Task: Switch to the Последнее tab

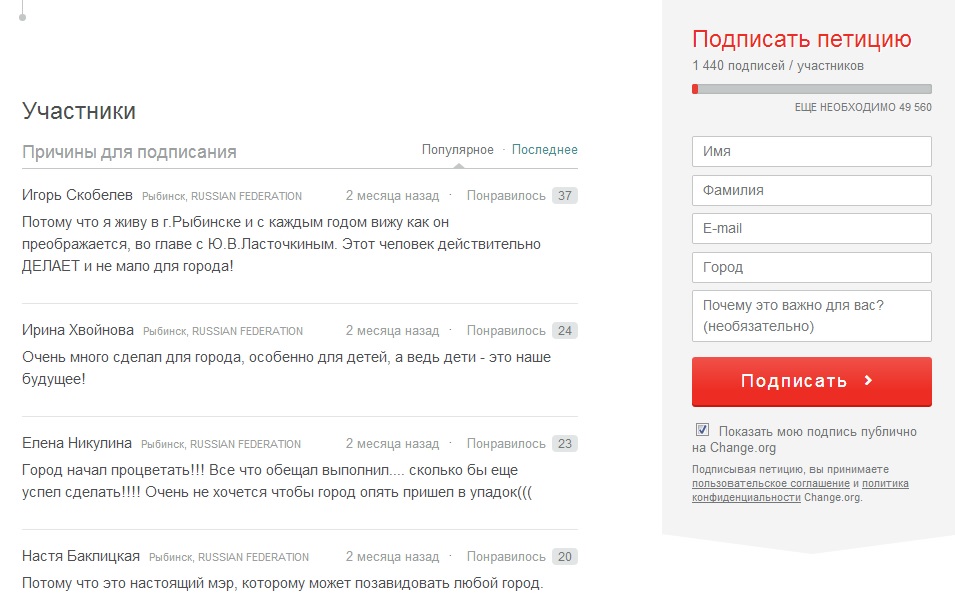Action: pos(545,150)
